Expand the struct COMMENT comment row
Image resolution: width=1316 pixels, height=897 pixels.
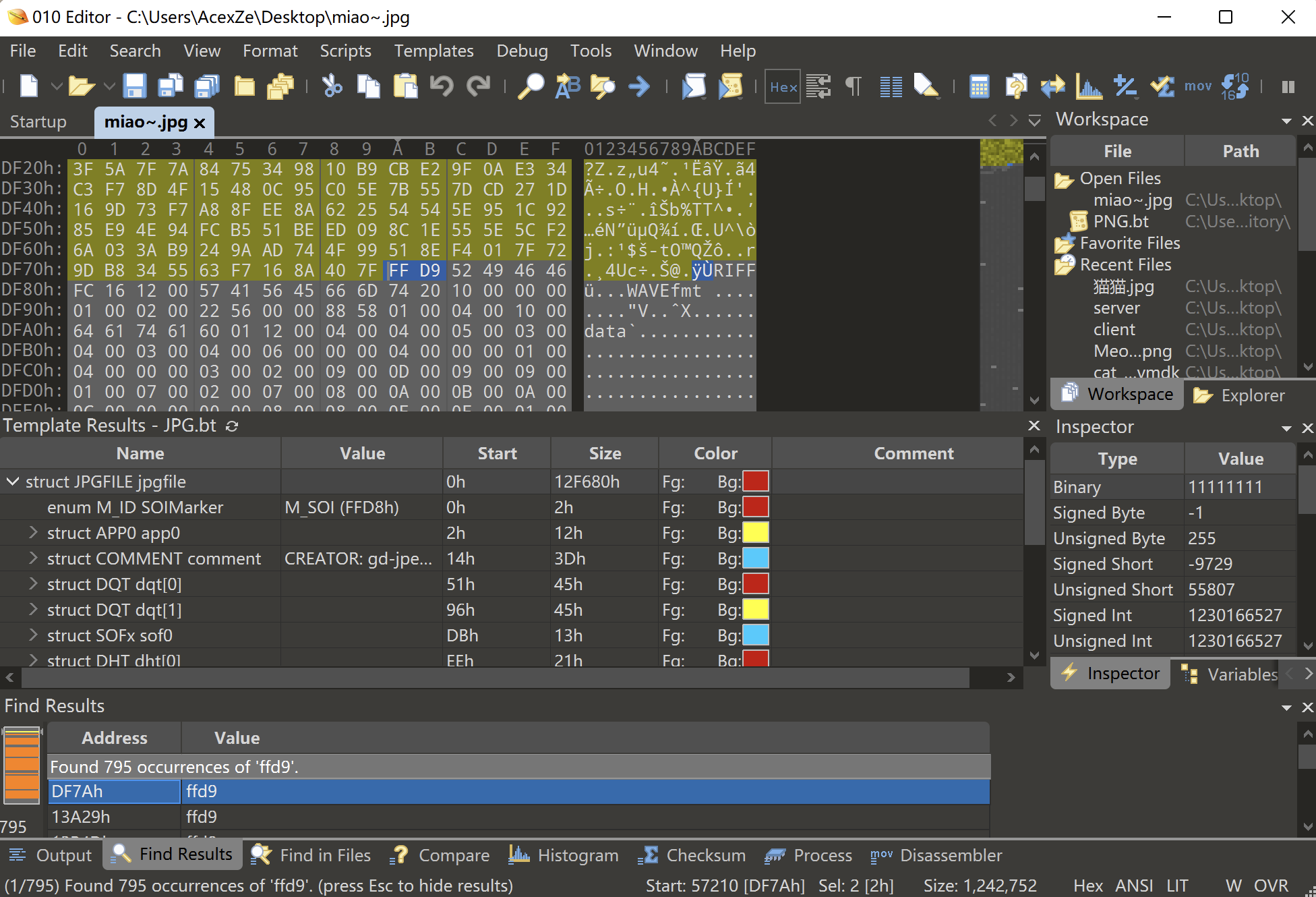(x=32, y=558)
